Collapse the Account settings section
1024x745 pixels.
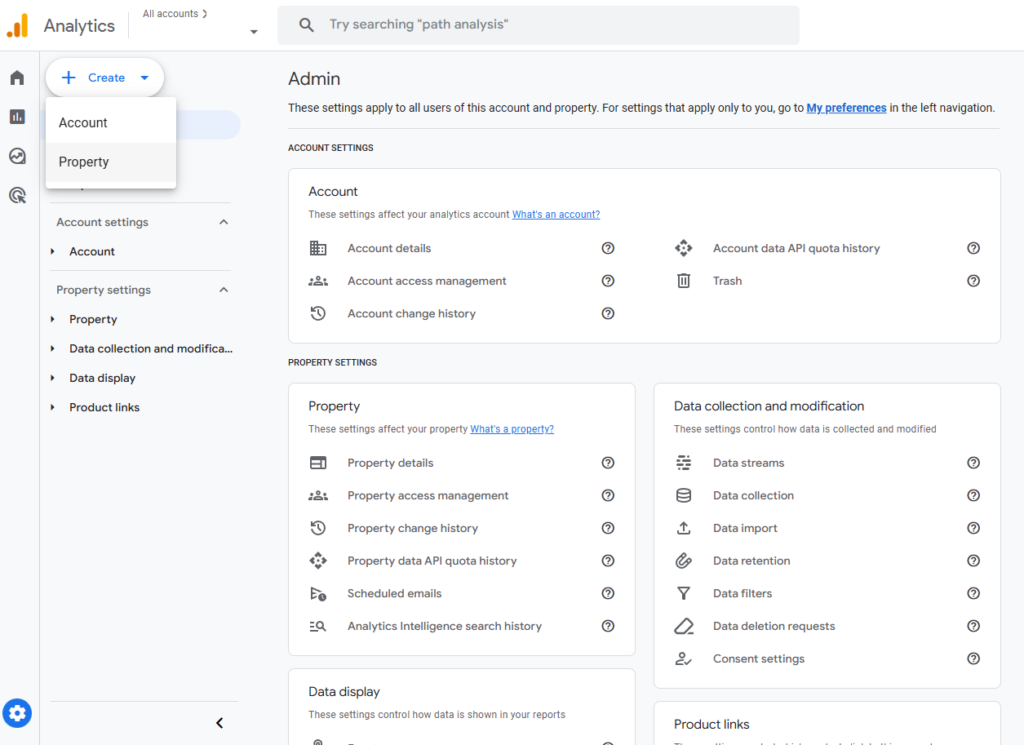point(224,222)
